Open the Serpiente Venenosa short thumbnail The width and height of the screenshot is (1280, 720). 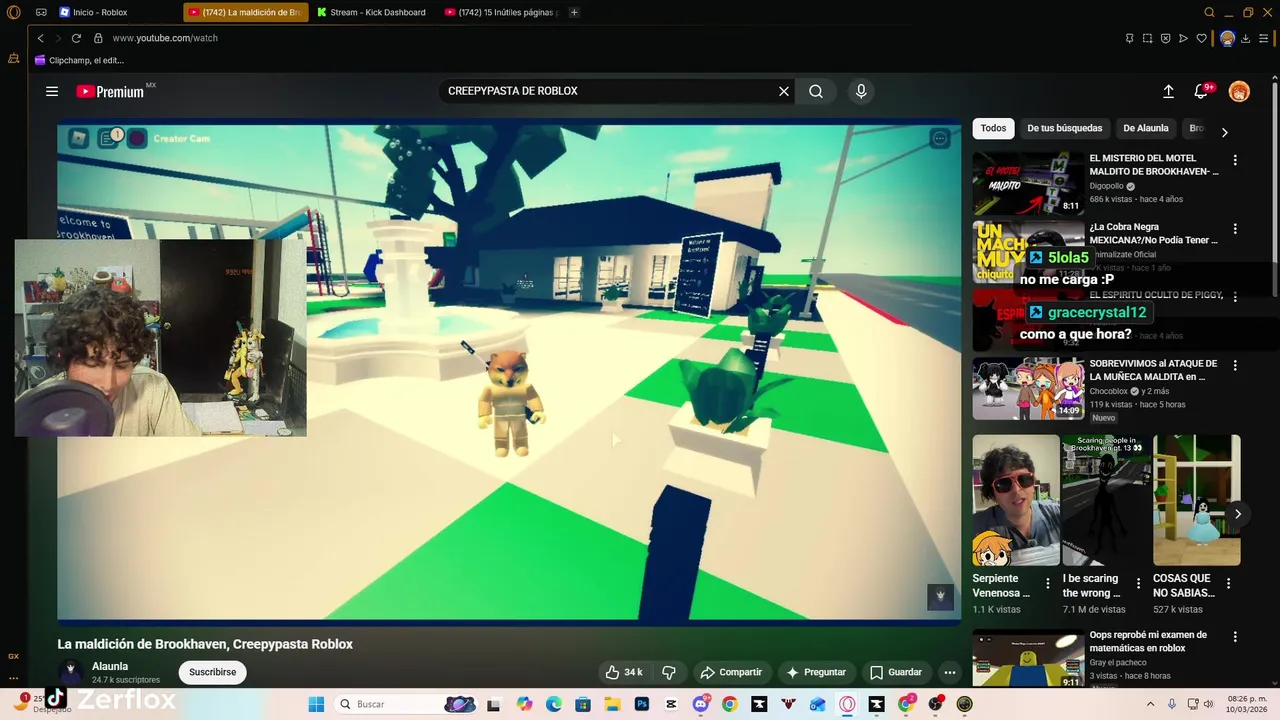[x=1016, y=500]
